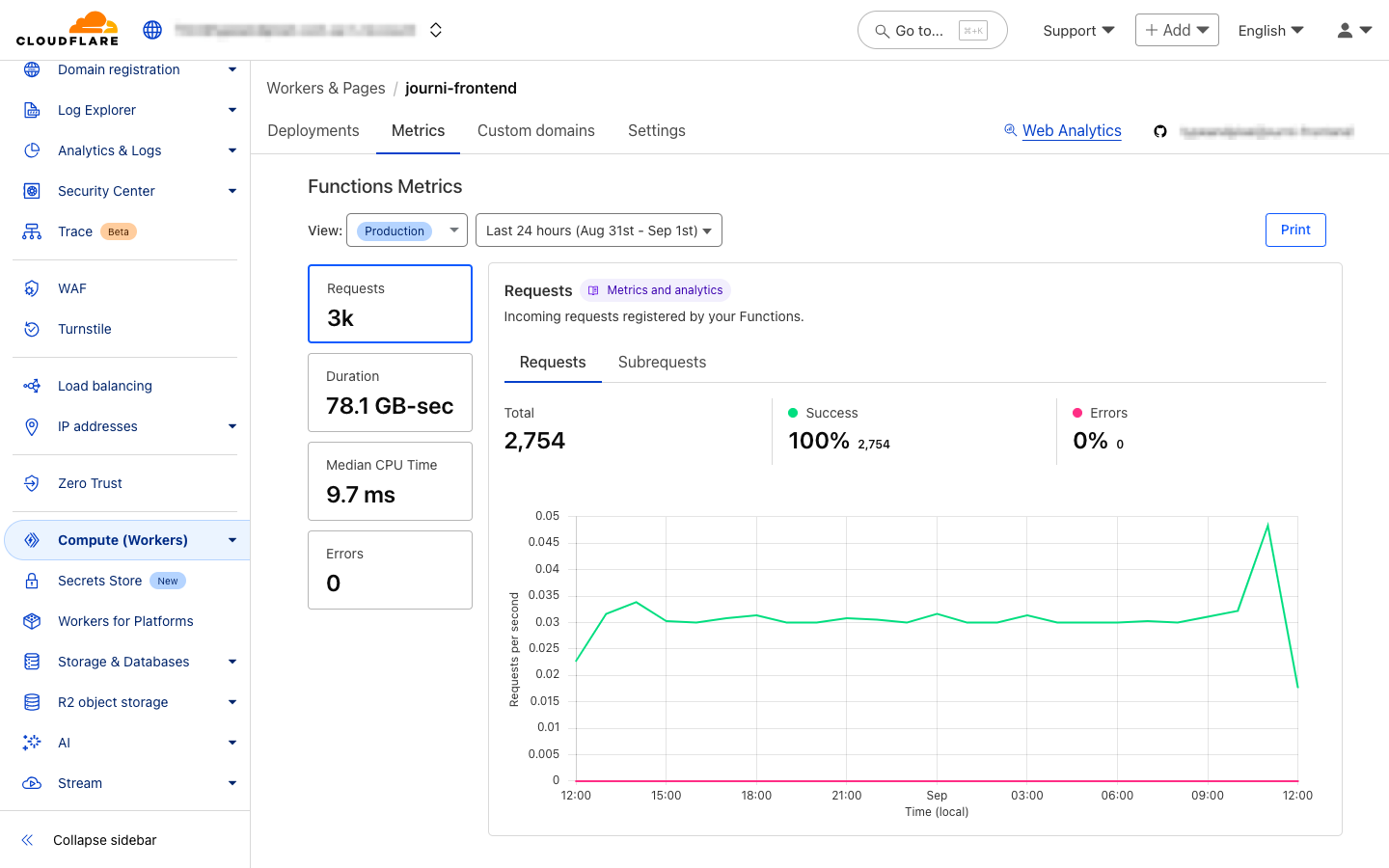Expand the AI section arrow

point(232,743)
